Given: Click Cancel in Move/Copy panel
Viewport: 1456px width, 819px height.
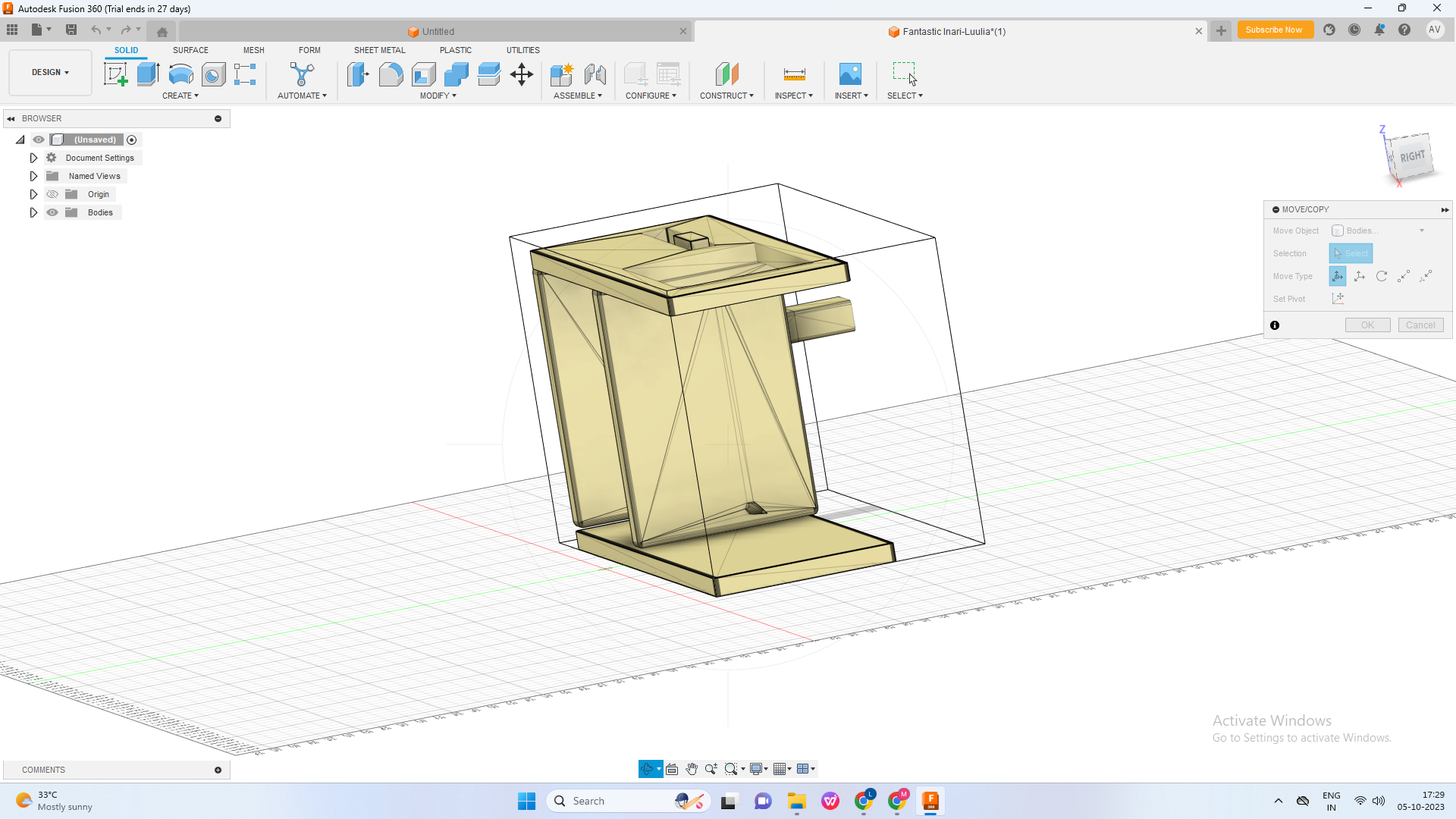Looking at the screenshot, I should pos(1420,324).
